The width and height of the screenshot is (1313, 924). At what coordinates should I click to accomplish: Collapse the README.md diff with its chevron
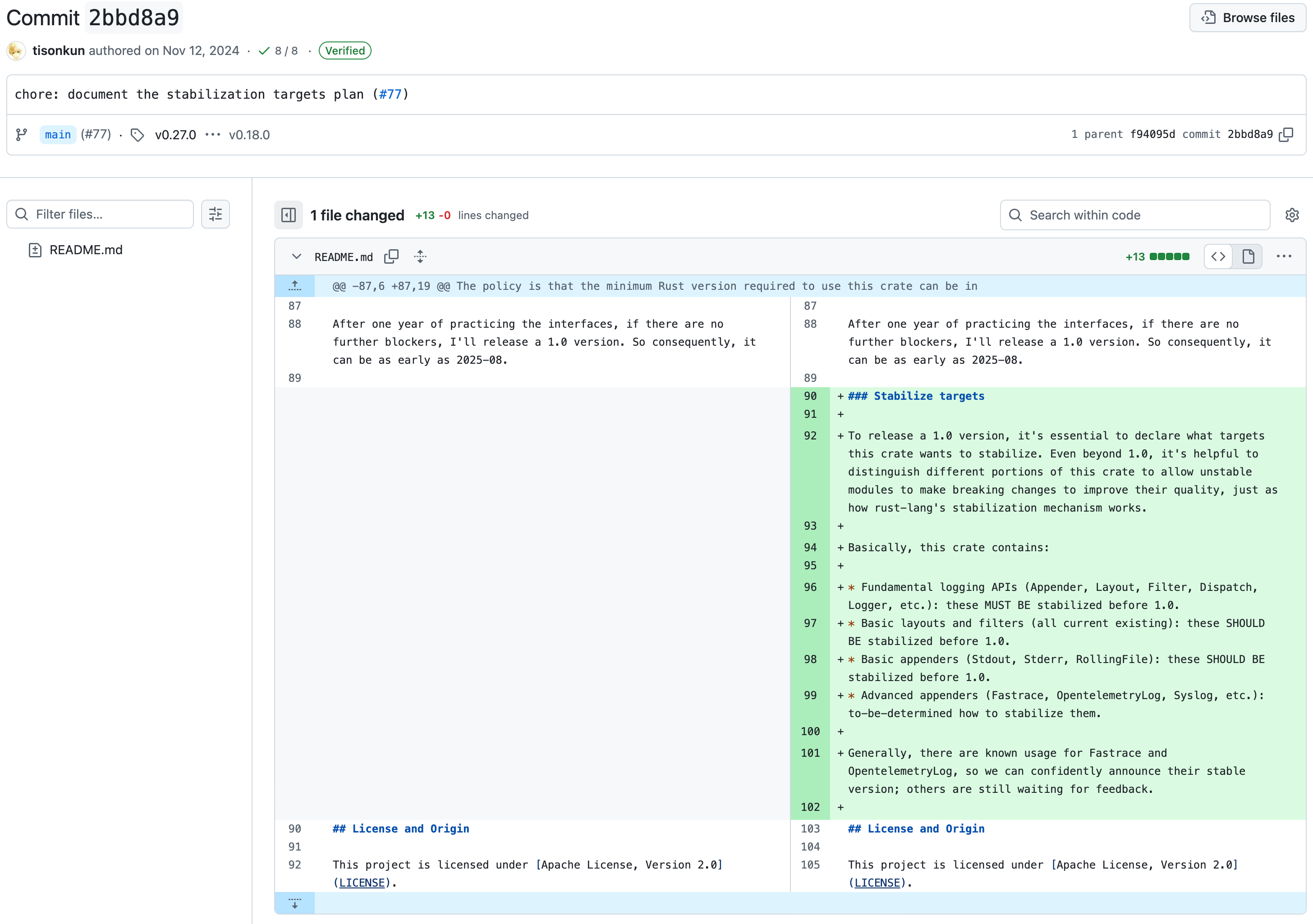click(x=296, y=257)
